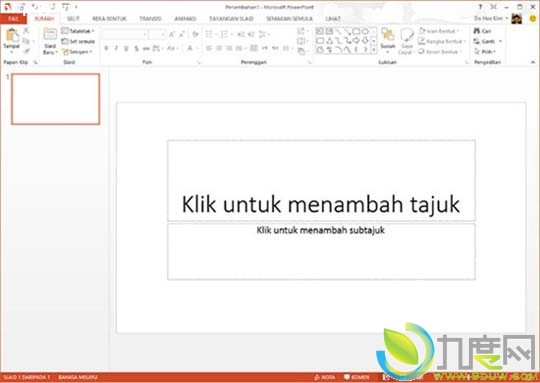Open the Line Spacing dropdown
540x383 pixels.
tap(264, 34)
